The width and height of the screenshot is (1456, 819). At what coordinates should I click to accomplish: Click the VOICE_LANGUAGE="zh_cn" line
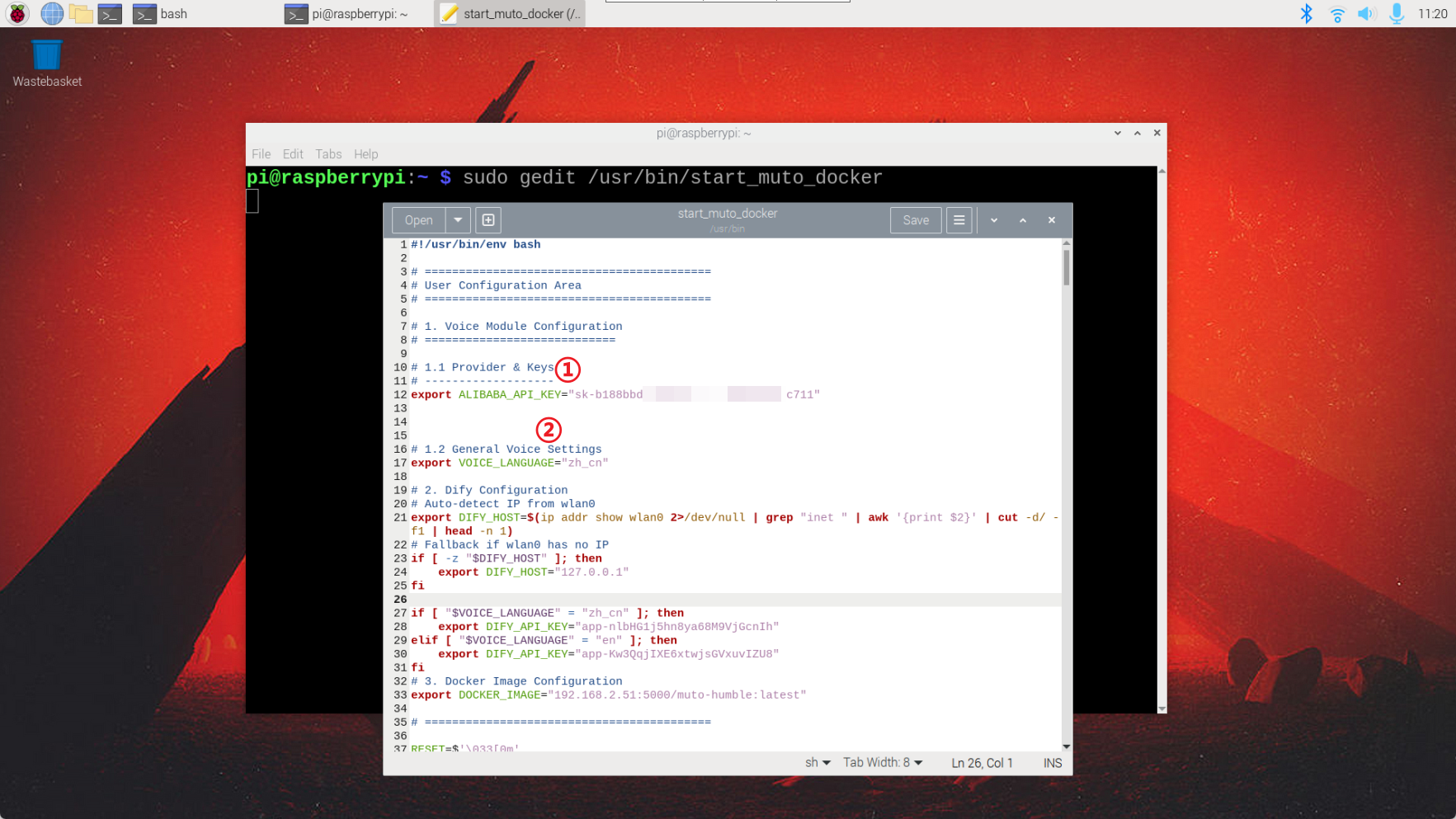point(510,464)
